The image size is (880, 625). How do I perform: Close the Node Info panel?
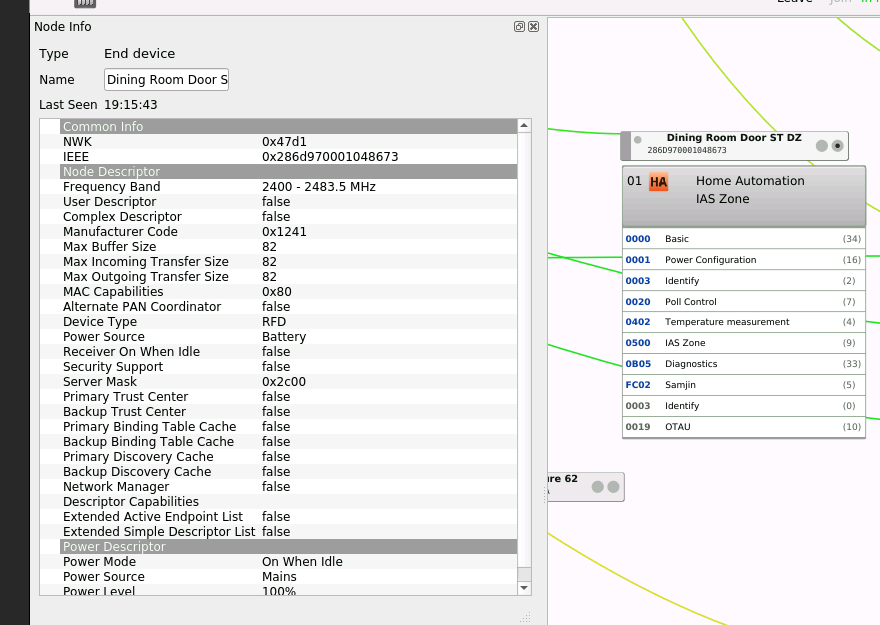click(x=534, y=26)
